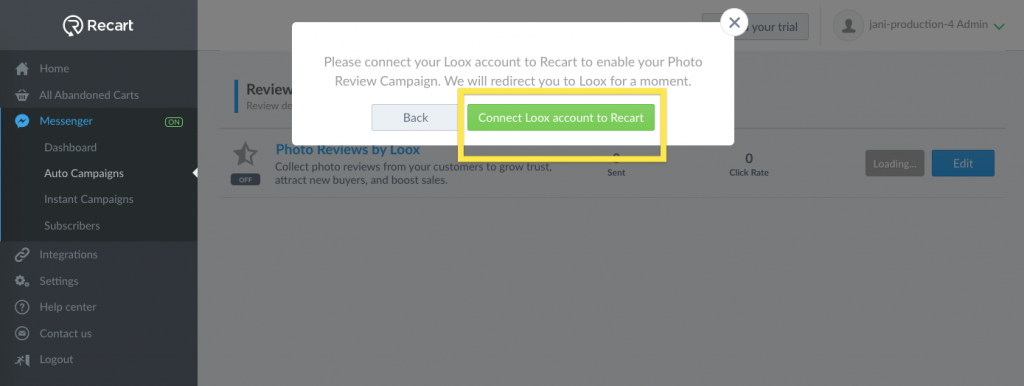This screenshot has width=1024, height=386.
Task: Click the Messenger chat bubble icon
Action: tap(22, 121)
